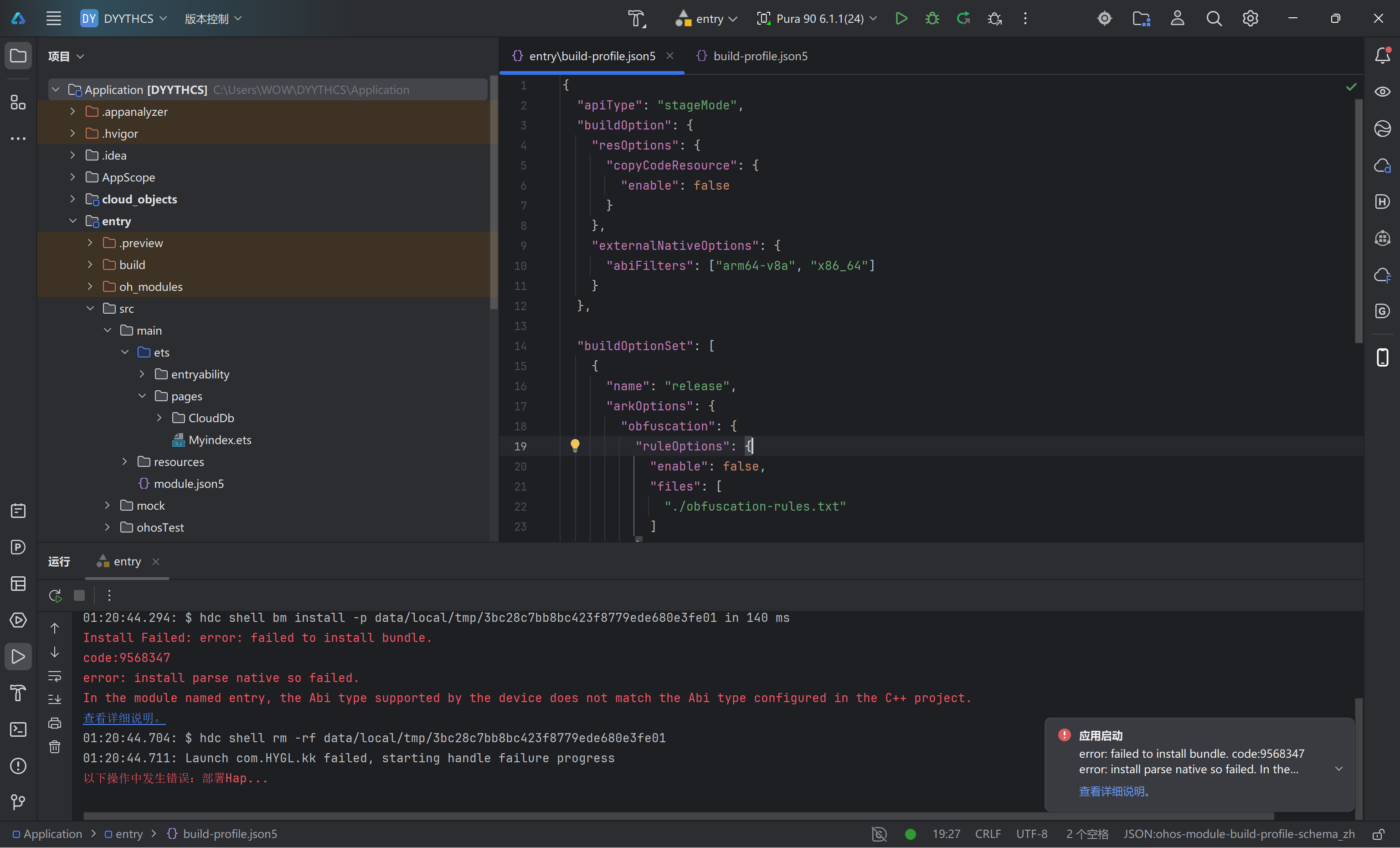Click CRLF line separator in status bar
Image resolution: width=1400 pixels, height=848 pixels.
click(988, 834)
